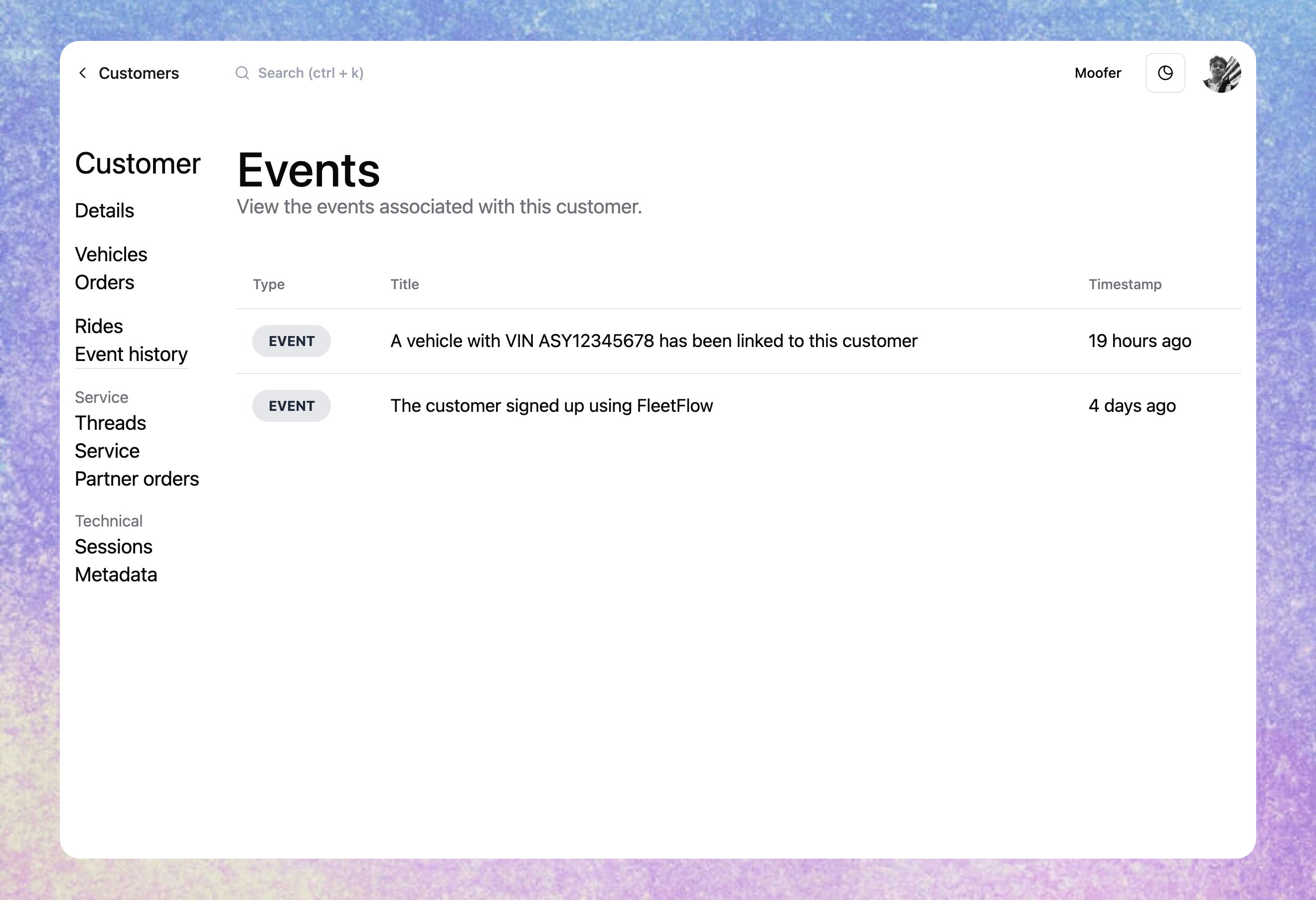Viewport: 1316px width, 900px height.
Task: Click the Type column header
Action: tap(268, 284)
